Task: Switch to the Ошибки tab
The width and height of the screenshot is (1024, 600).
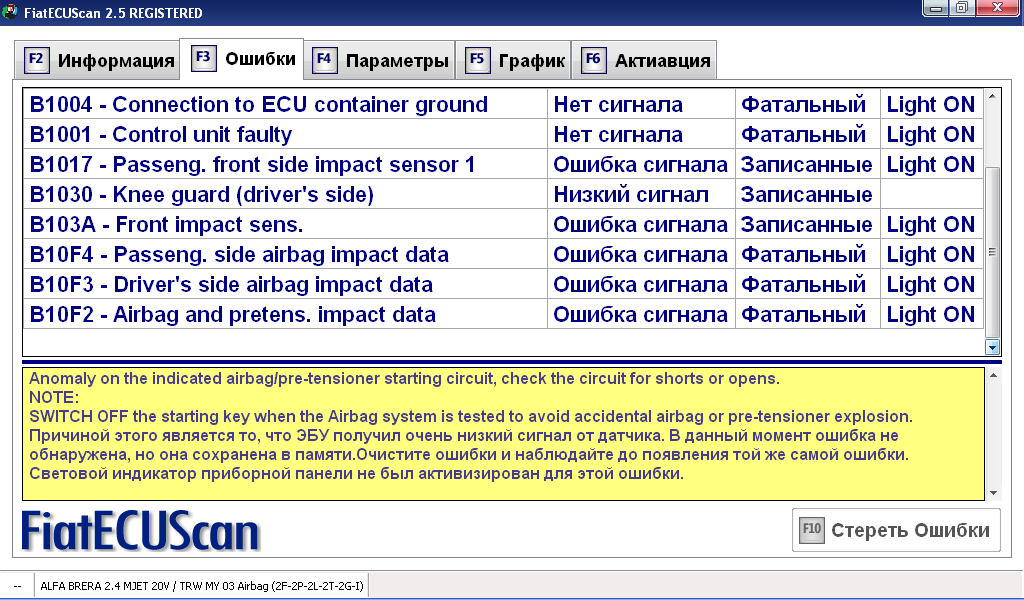Action: pos(242,59)
